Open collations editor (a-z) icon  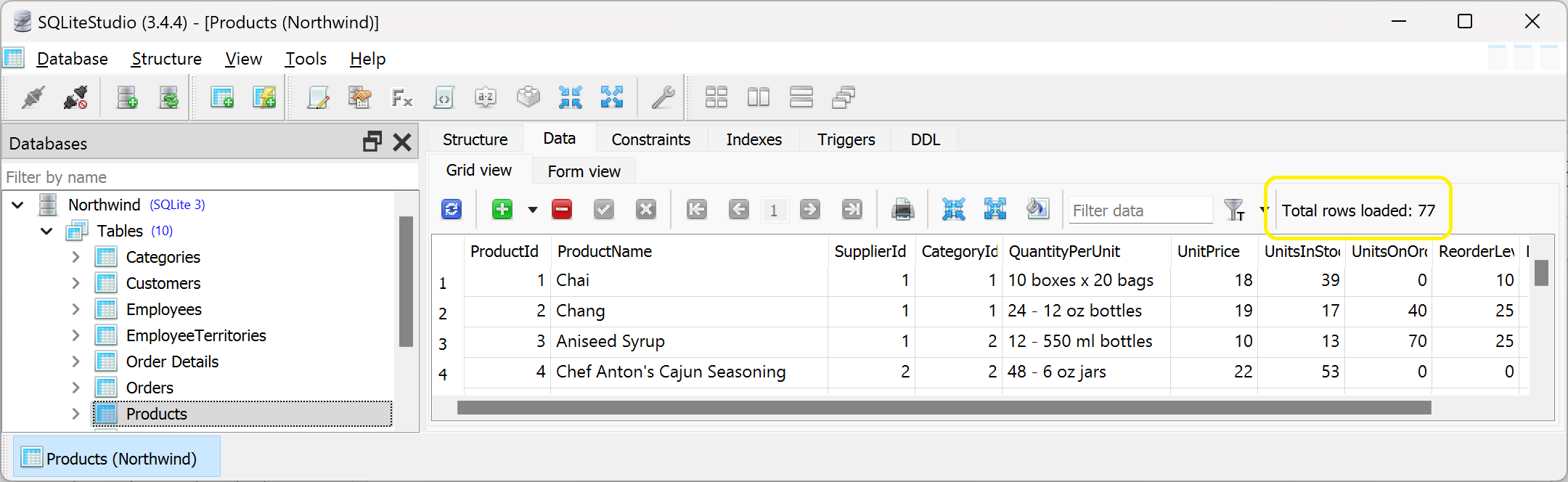486,97
